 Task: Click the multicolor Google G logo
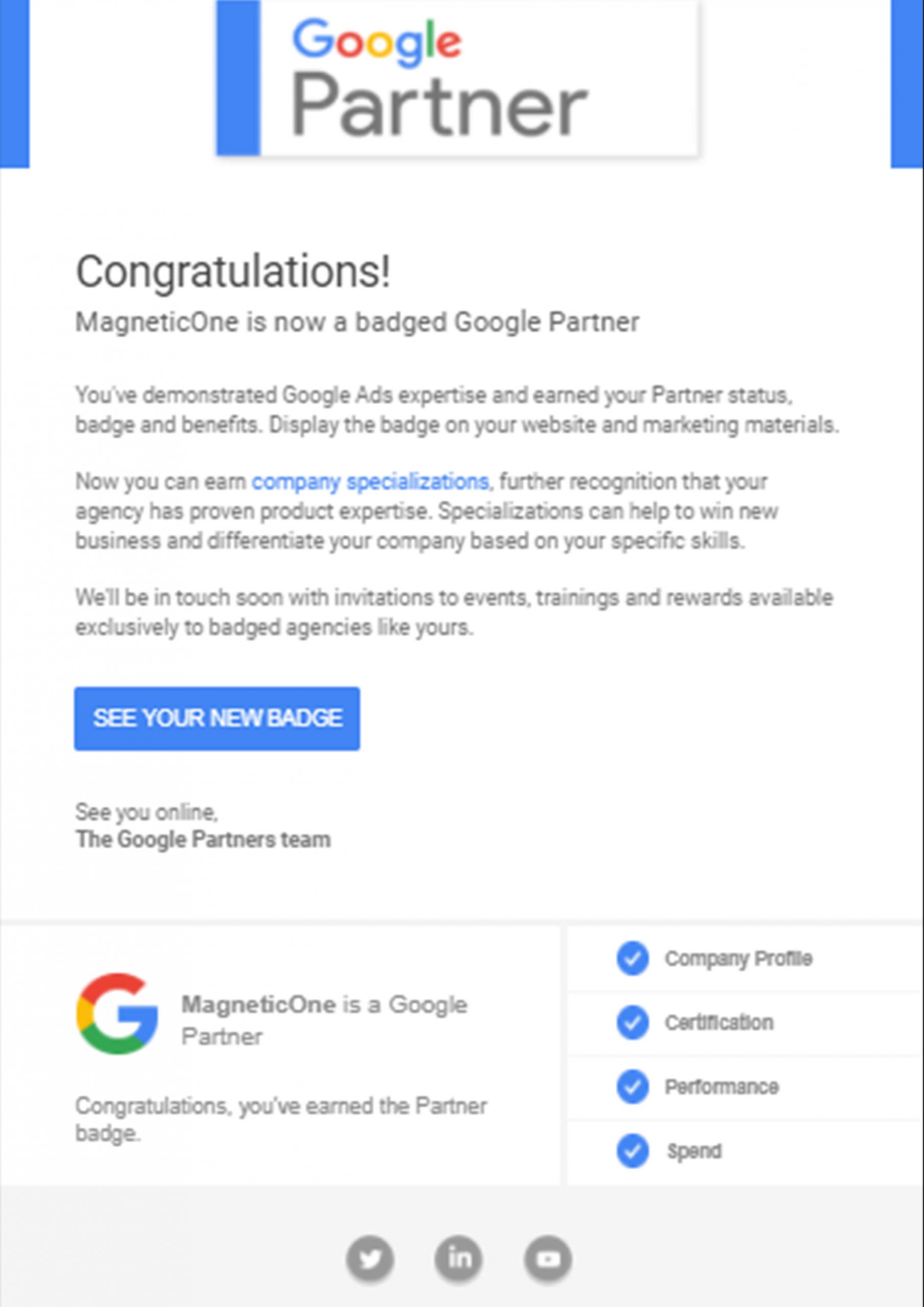click(x=117, y=1013)
